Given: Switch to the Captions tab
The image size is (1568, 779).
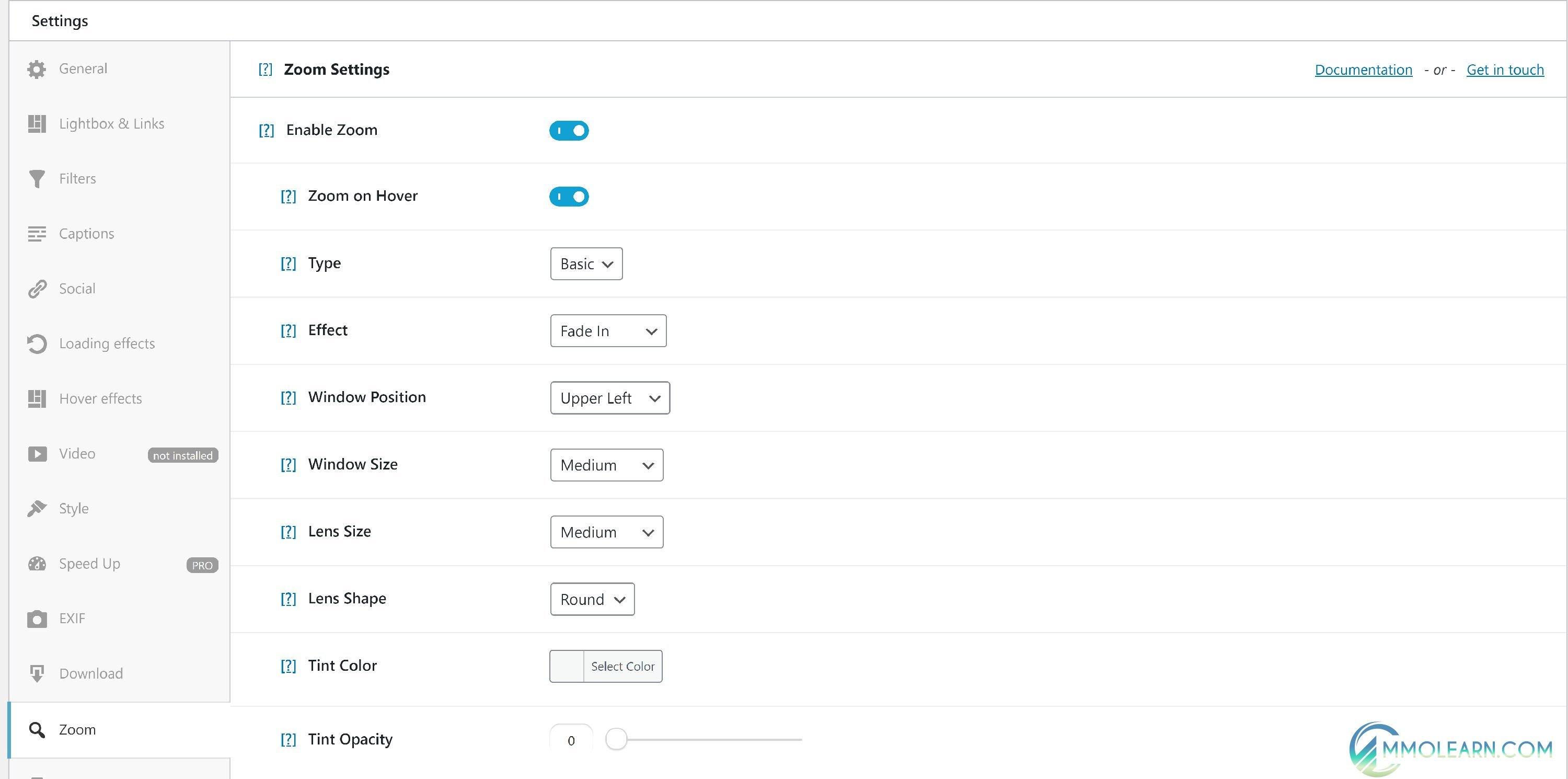Looking at the screenshot, I should (119, 234).
